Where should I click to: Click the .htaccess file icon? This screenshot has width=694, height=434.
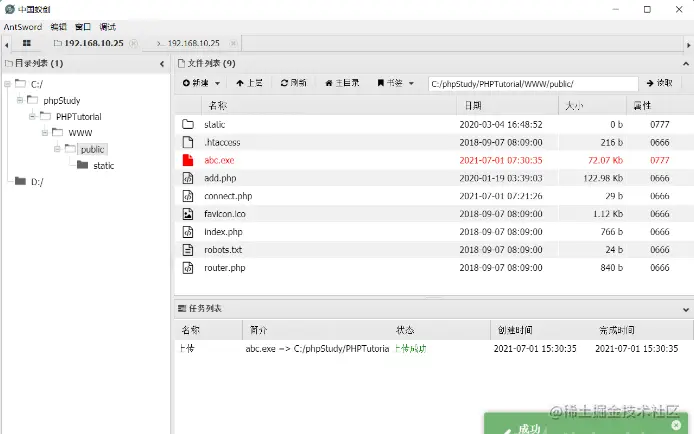coord(188,142)
